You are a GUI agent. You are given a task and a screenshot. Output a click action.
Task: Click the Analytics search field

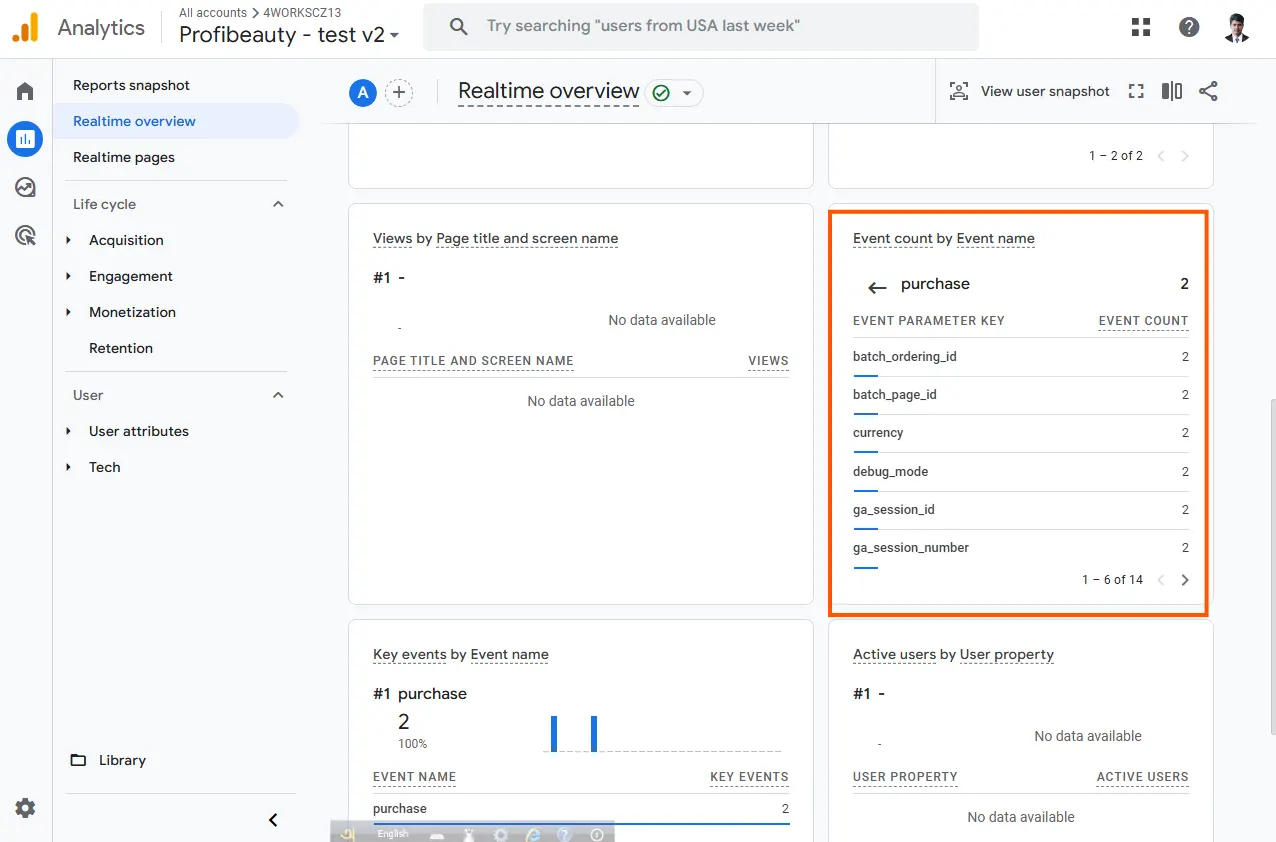click(x=701, y=27)
